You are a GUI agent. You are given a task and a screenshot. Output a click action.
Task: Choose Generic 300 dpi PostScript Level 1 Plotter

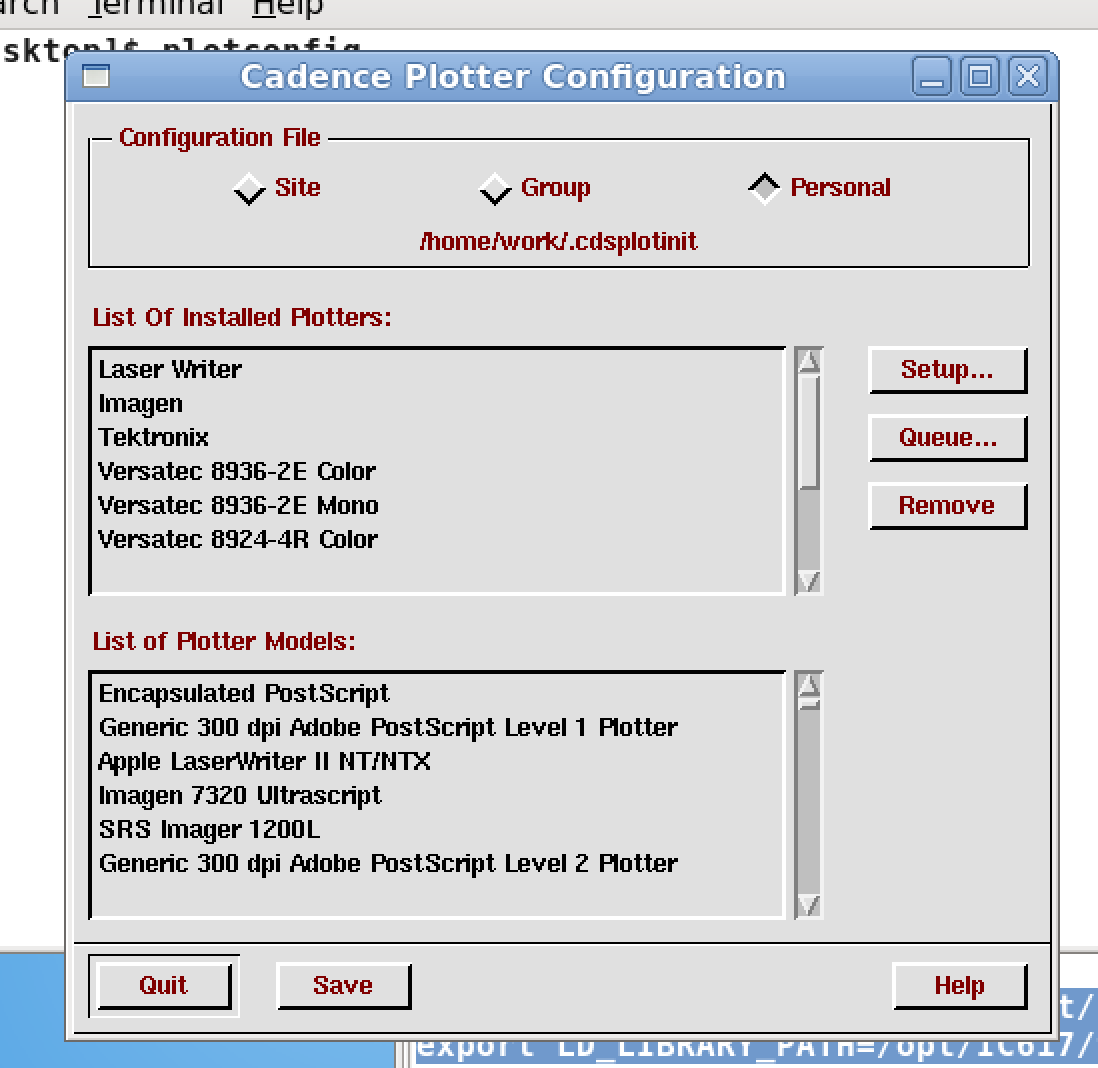[x=438, y=727]
